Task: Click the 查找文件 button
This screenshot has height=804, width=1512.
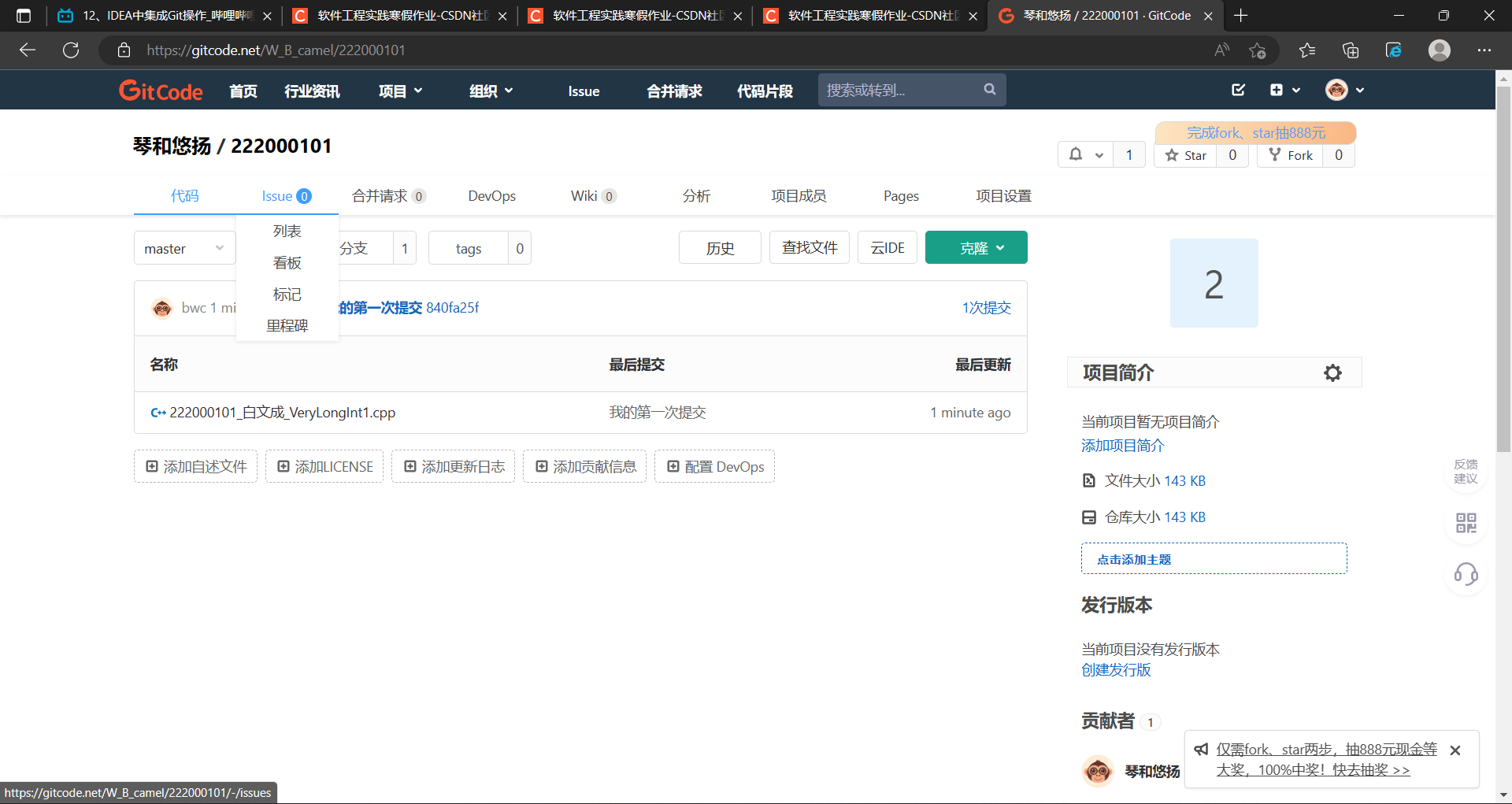Action: [809, 248]
